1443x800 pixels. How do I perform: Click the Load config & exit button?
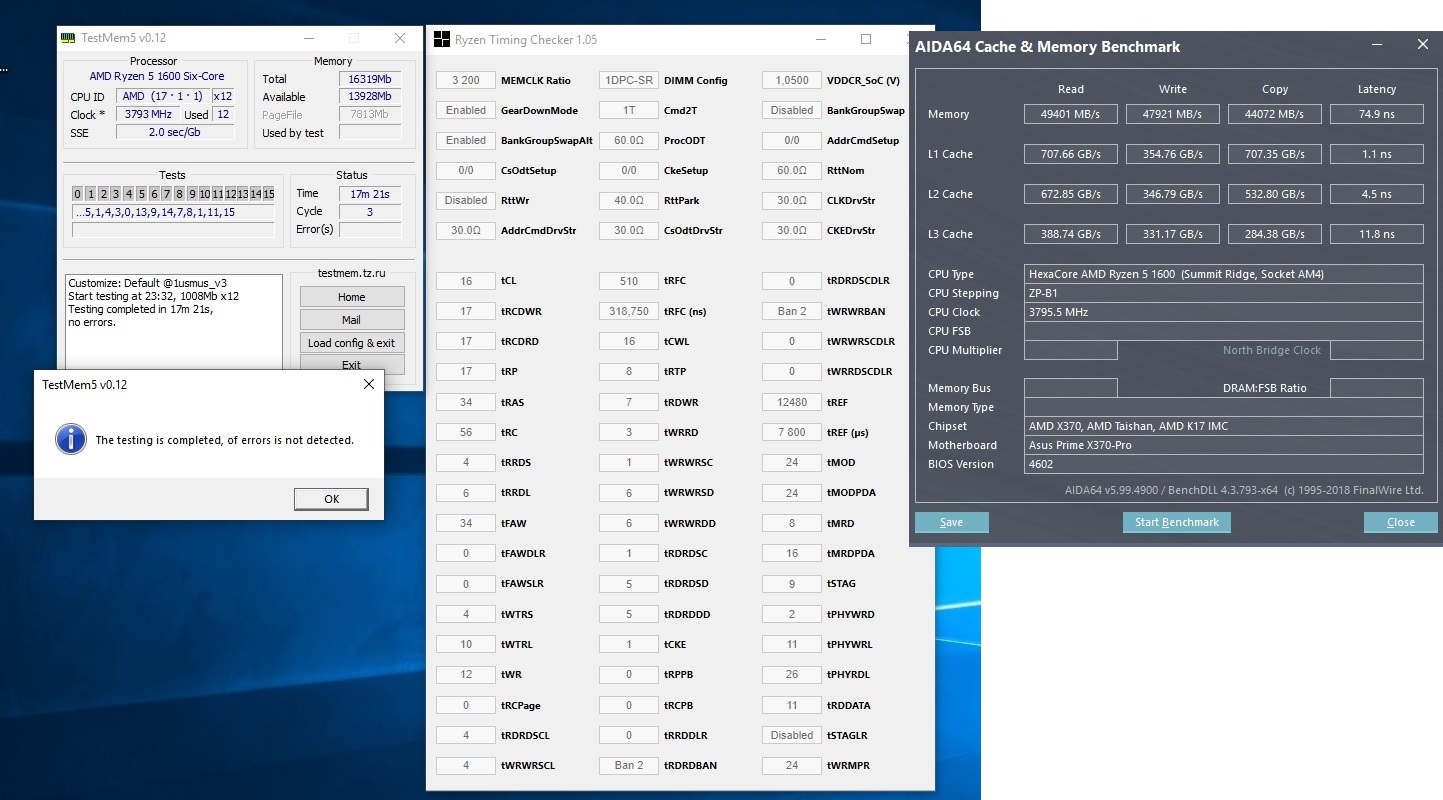coord(352,343)
